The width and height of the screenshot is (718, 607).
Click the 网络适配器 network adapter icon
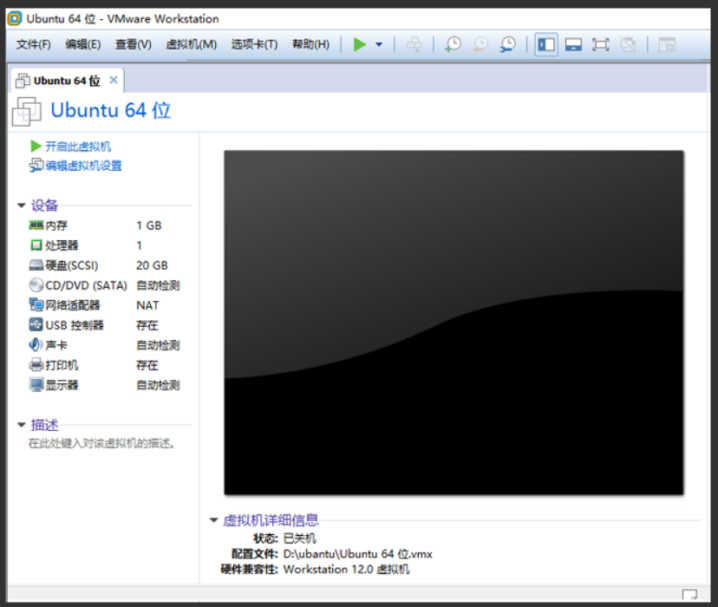point(36,305)
